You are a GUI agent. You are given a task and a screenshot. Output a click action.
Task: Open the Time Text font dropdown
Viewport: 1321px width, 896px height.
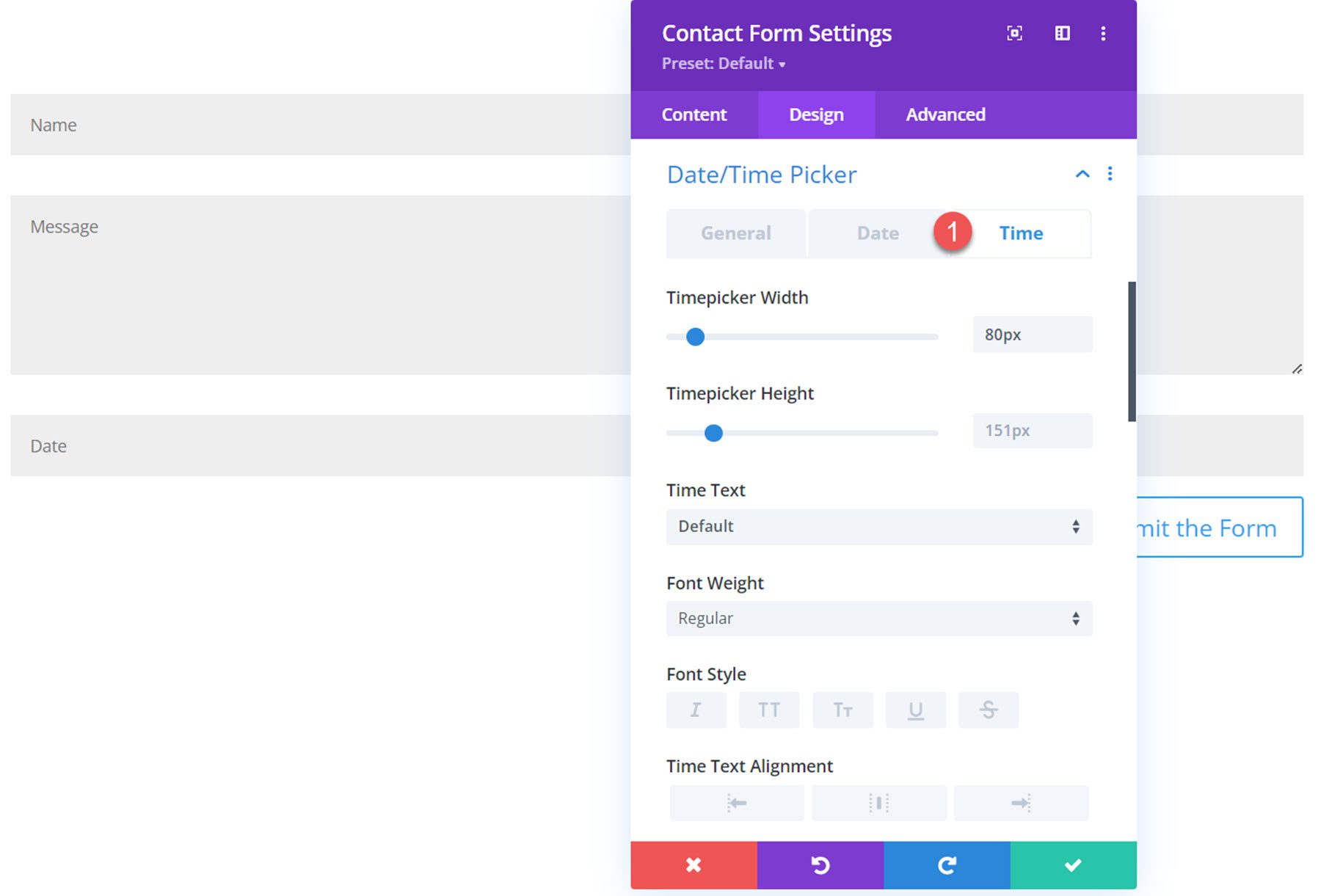(878, 527)
